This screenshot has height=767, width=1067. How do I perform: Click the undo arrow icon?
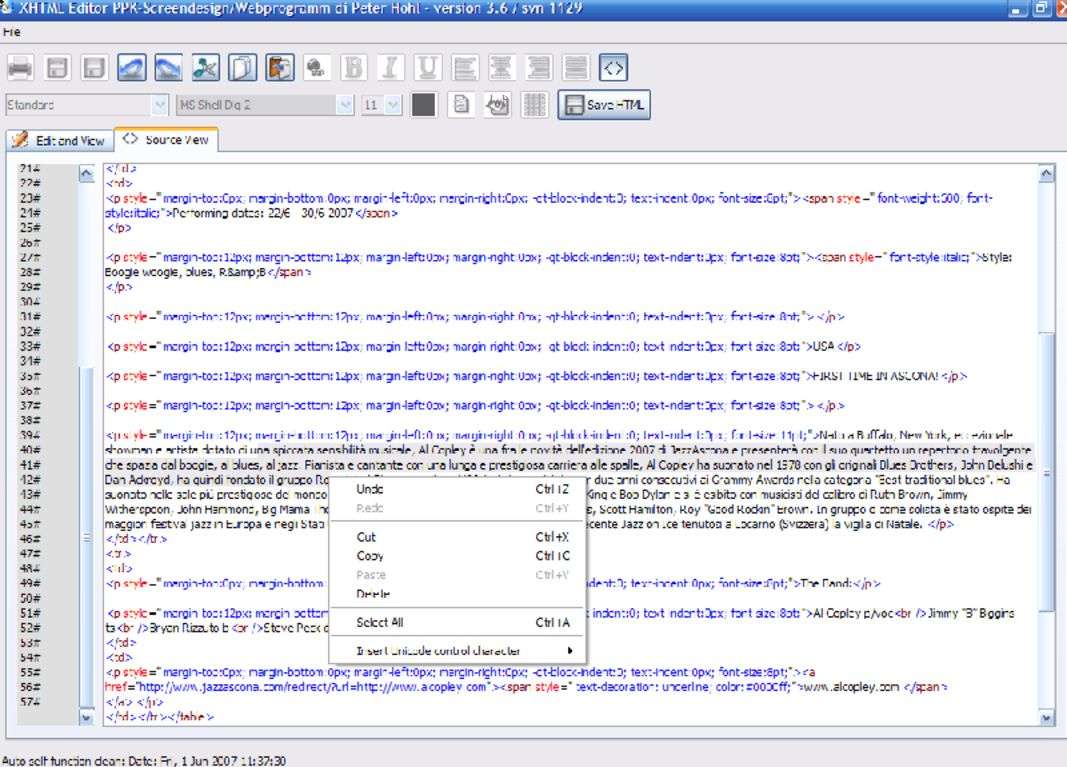[x=134, y=67]
